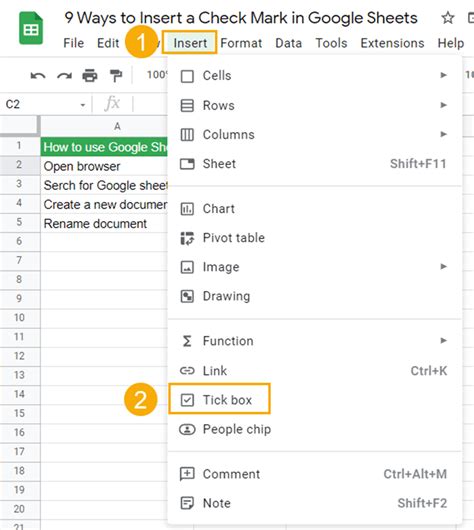Expand the Image submenu arrow
Image resolution: width=474 pixels, height=530 pixels.
[444, 267]
